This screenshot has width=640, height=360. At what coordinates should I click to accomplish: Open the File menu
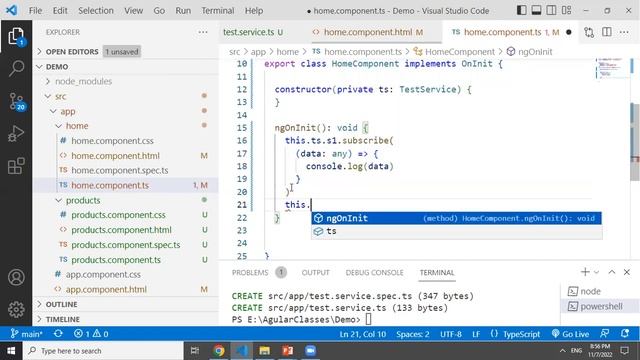(35, 11)
